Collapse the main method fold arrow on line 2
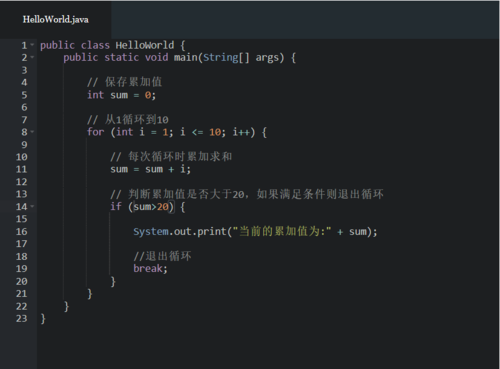This screenshot has width=500, height=369. pyautogui.click(x=32, y=57)
